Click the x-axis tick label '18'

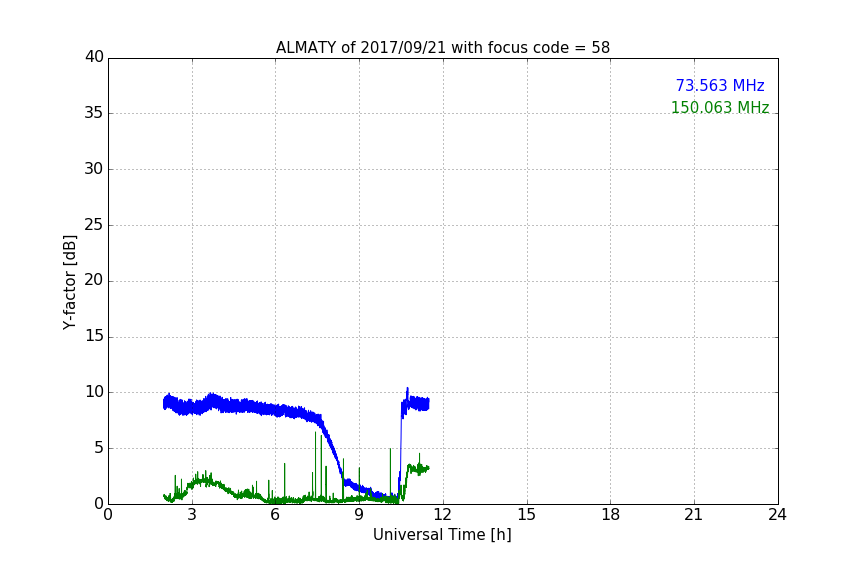click(x=611, y=515)
